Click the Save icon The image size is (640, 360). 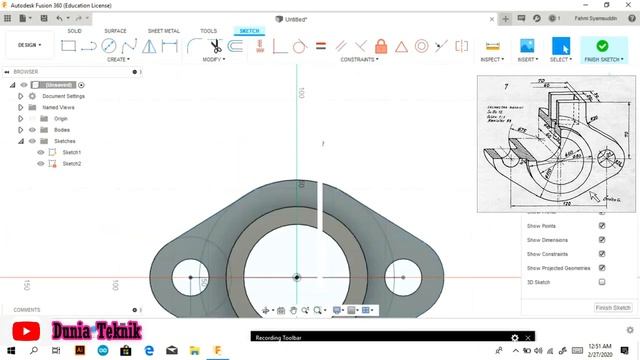click(x=44, y=18)
